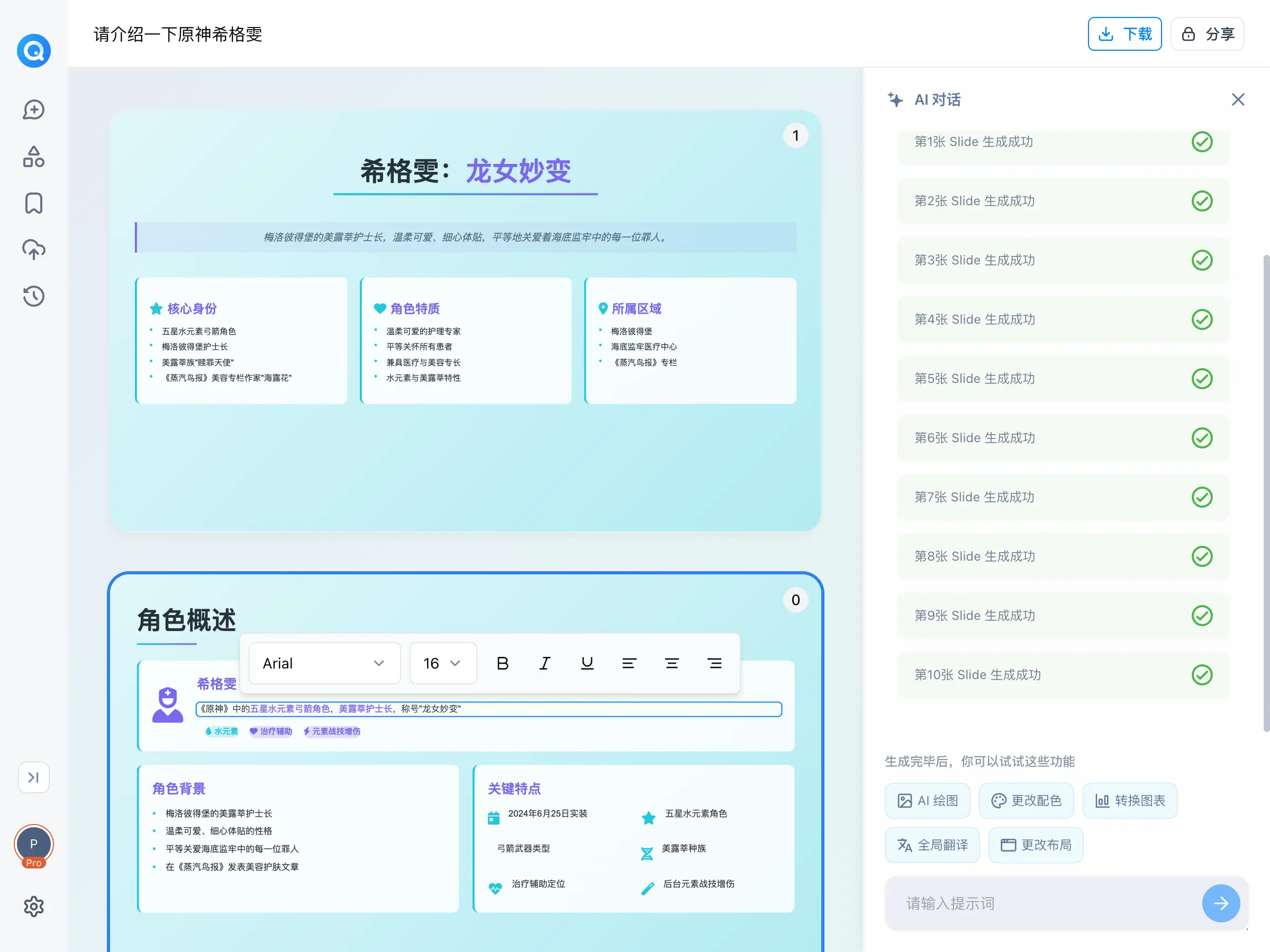Select the 第4张 Slide 生成成功 row
This screenshot has width=1270, height=952.
tap(1063, 319)
